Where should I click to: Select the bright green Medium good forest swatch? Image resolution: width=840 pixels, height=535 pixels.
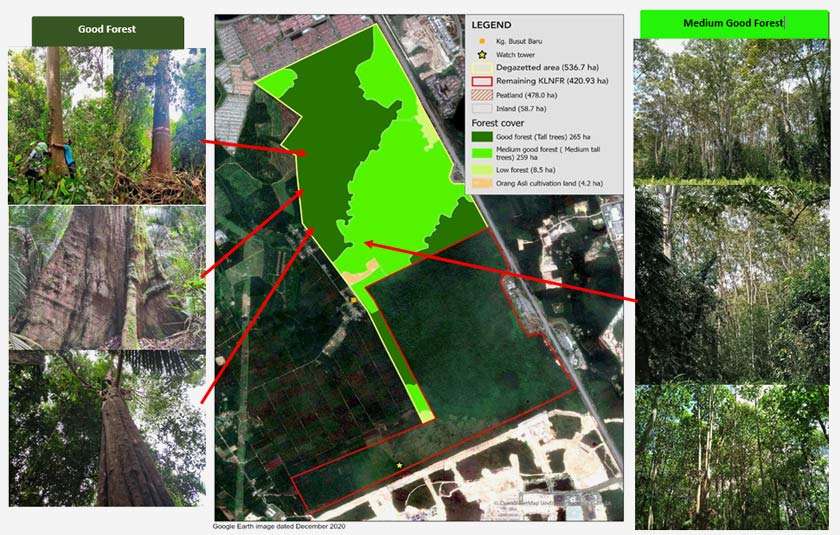coord(482,153)
